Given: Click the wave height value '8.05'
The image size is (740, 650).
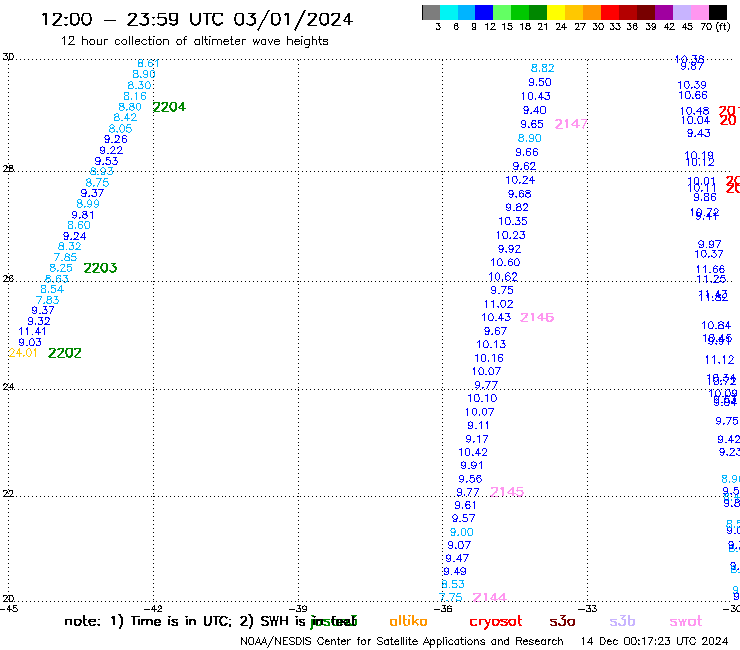Looking at the screenshot, I should click(120, 129).
